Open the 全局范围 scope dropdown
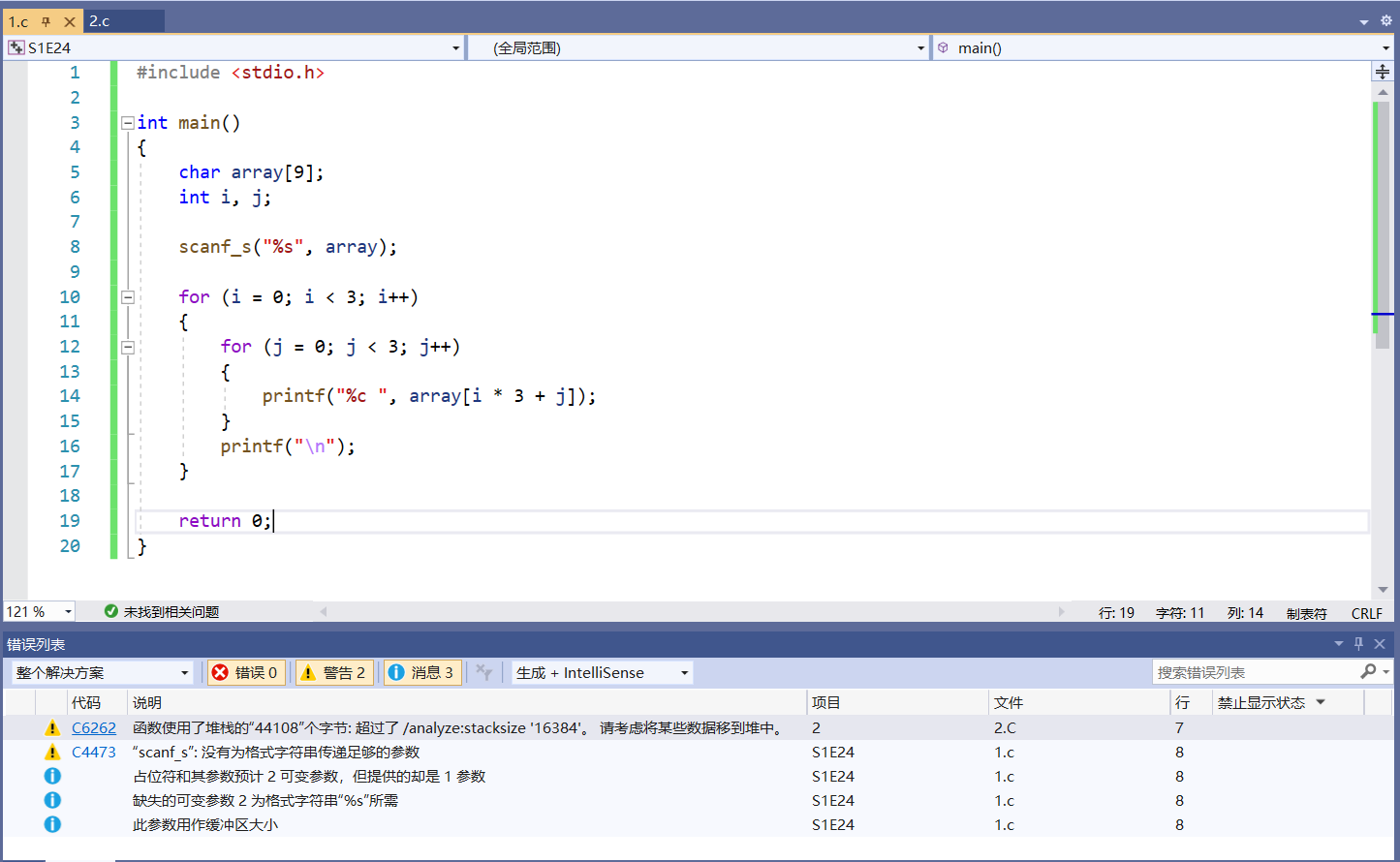The width and height of the screenshot is (1400, 862). (x=699, y=47)
